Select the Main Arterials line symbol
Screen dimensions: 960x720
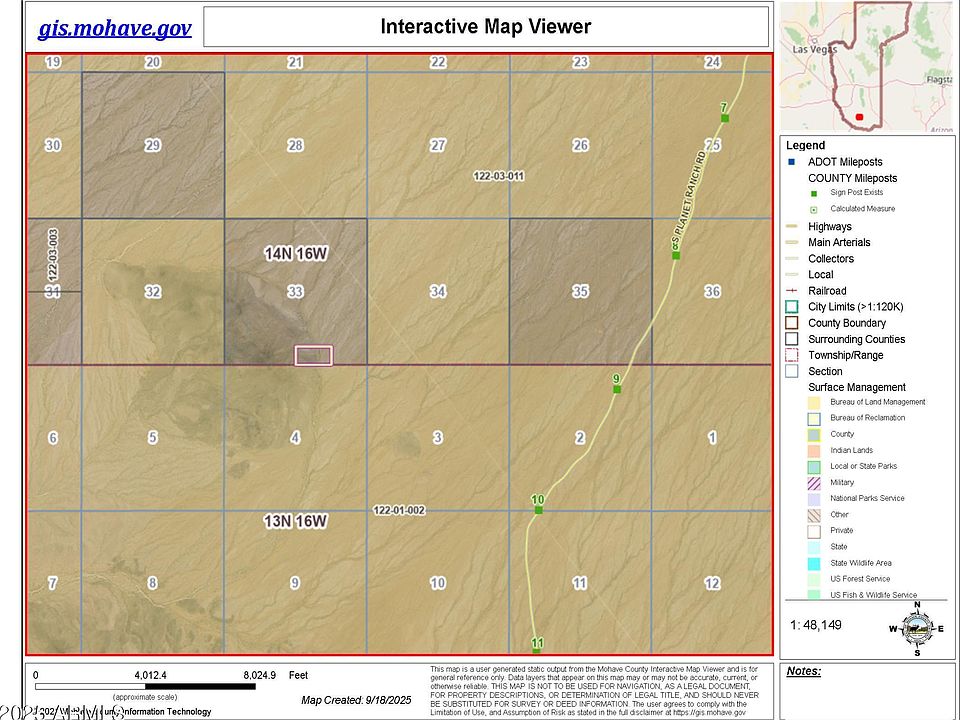click(792, 242)
